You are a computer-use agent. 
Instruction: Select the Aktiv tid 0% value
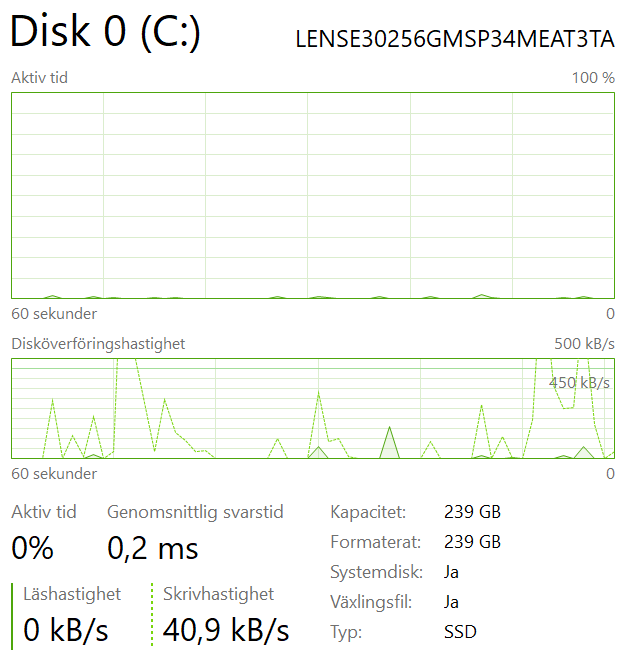pos(33,548)
